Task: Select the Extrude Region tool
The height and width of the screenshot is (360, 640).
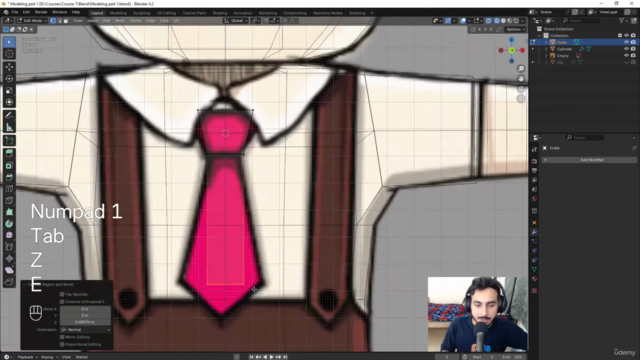Action: tap(9, 153)
